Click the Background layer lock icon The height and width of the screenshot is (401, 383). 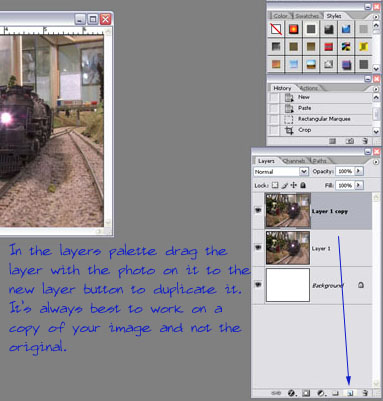[361, 285]
